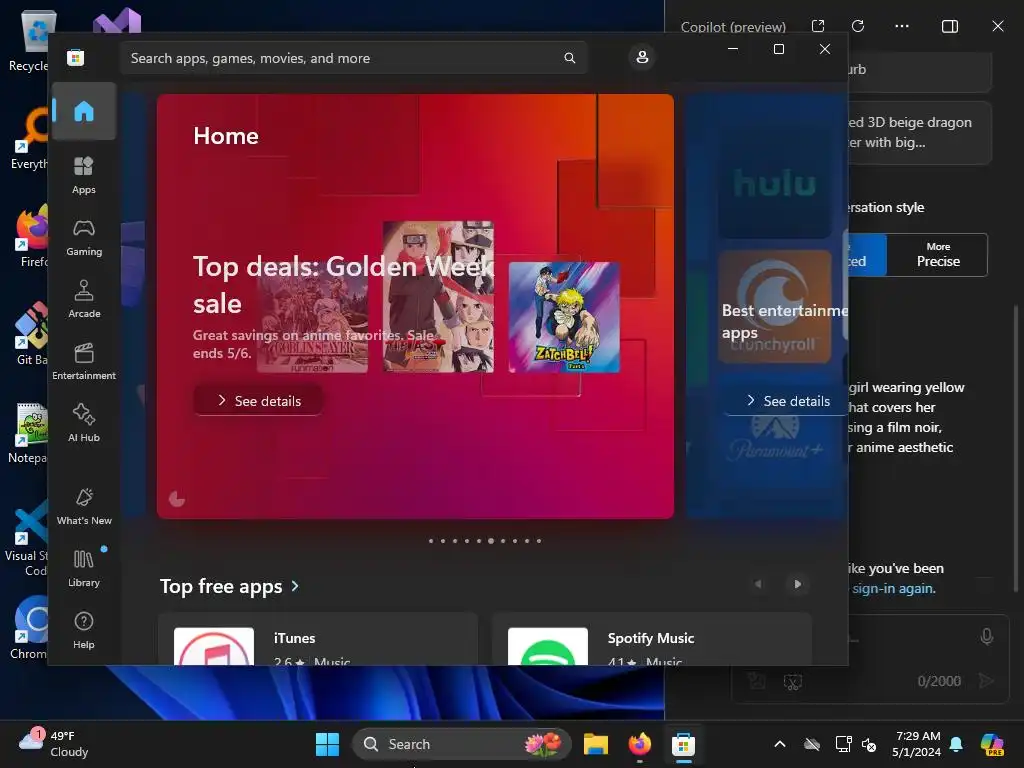This screenshot has width=1024, height=768.
Task: Open Copilot in new window icon
Action: point(818,26)
